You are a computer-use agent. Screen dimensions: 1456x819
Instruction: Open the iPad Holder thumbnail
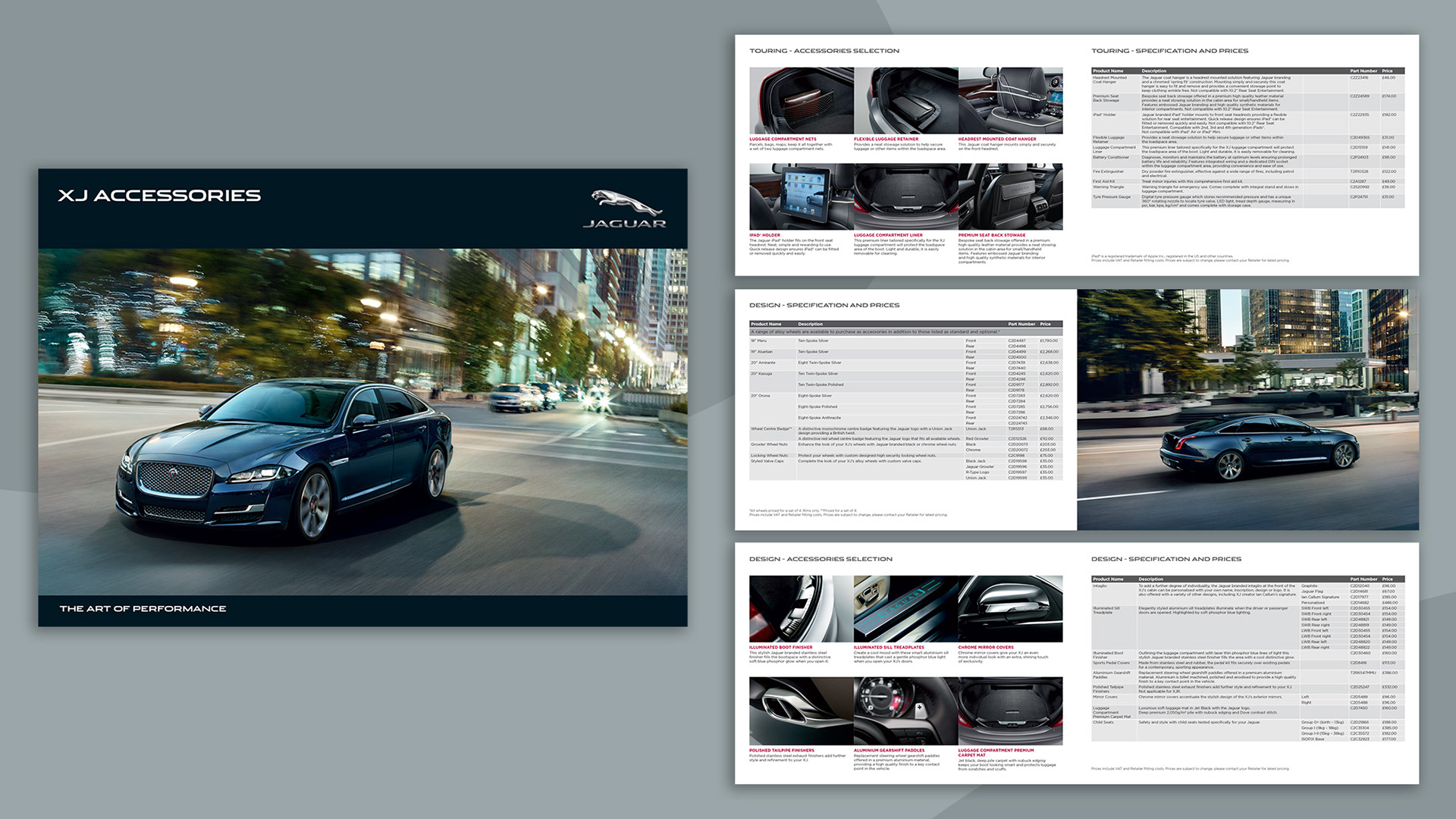[x=801, y=196]
